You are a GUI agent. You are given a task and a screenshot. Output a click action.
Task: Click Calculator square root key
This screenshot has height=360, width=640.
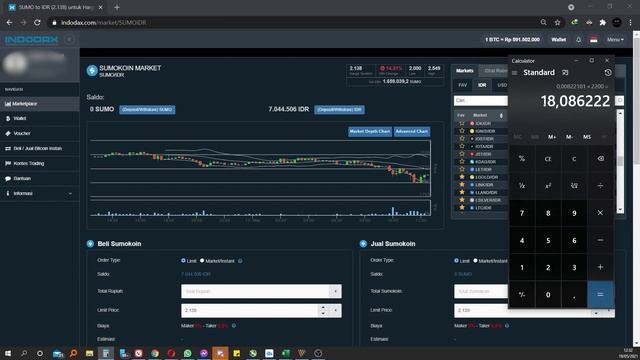574,186
